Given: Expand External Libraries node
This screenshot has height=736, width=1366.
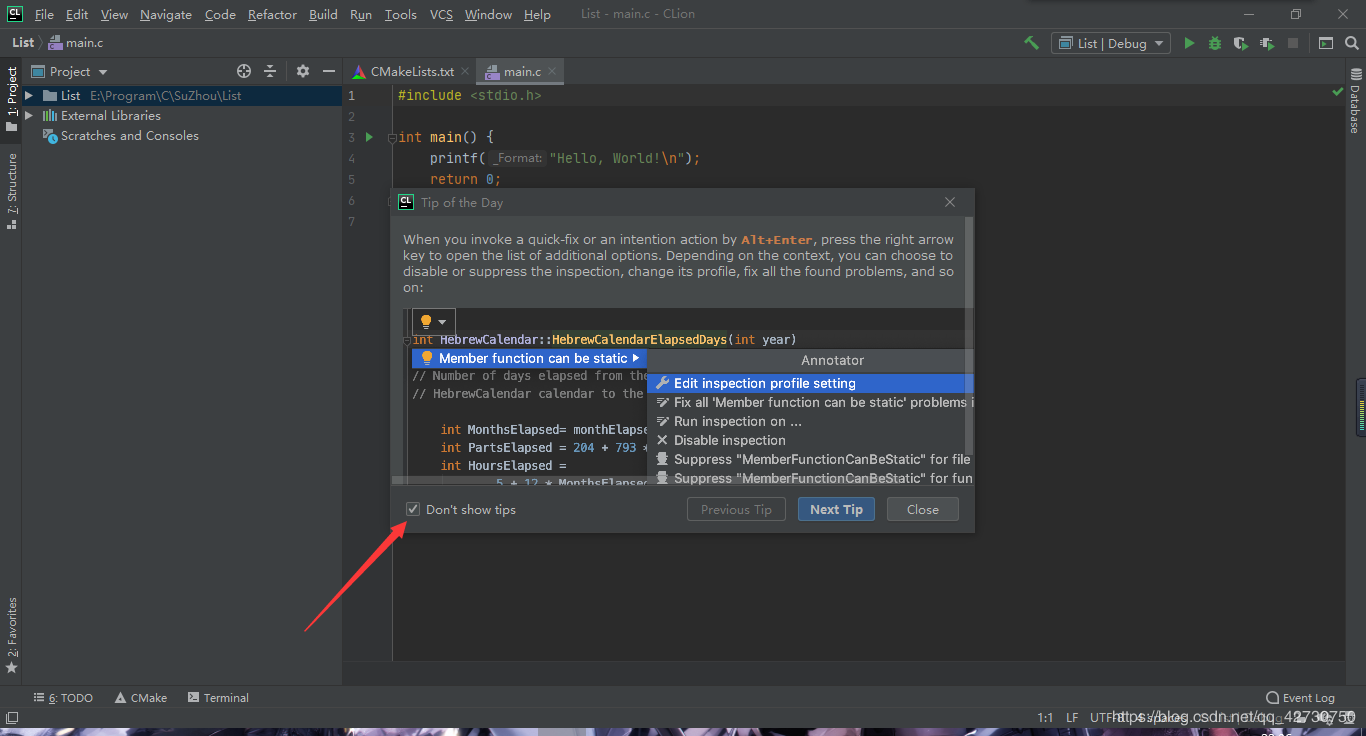Looking at the screenshot, I should coord(29,116).
